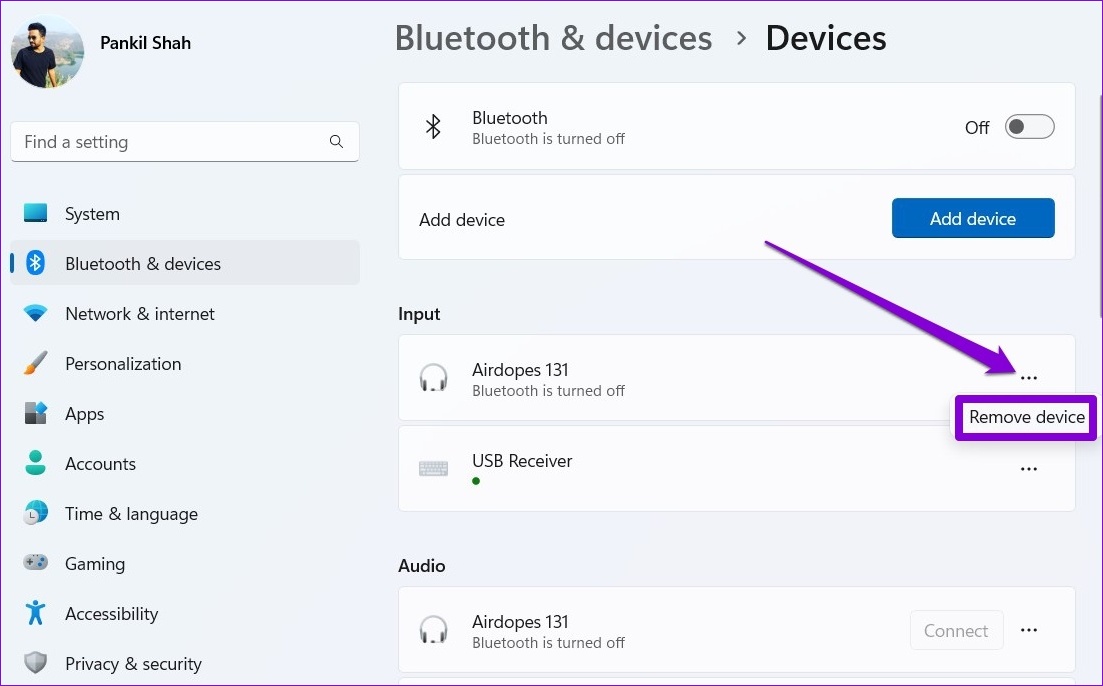This screenshot has width=1103, height=686.
Task: Click the Accessibility figure icon
Action: [36, 614]
